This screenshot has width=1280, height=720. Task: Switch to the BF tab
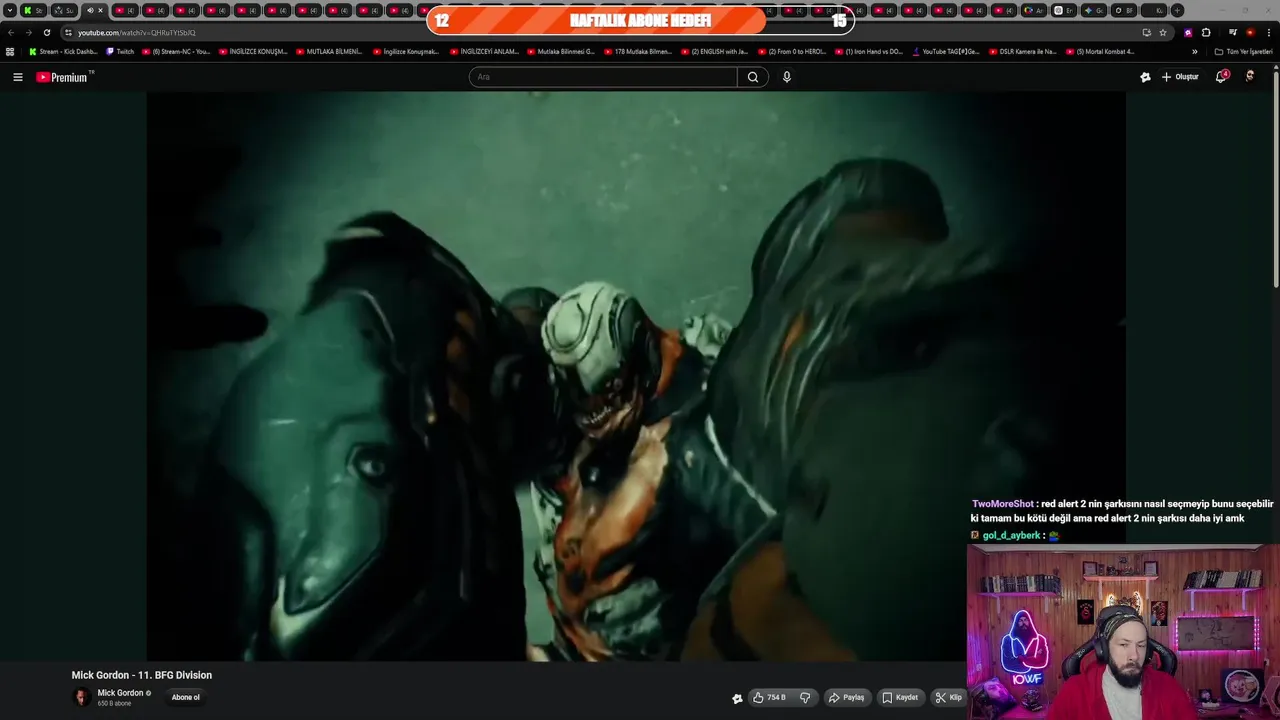click(x=1124, y=10)
